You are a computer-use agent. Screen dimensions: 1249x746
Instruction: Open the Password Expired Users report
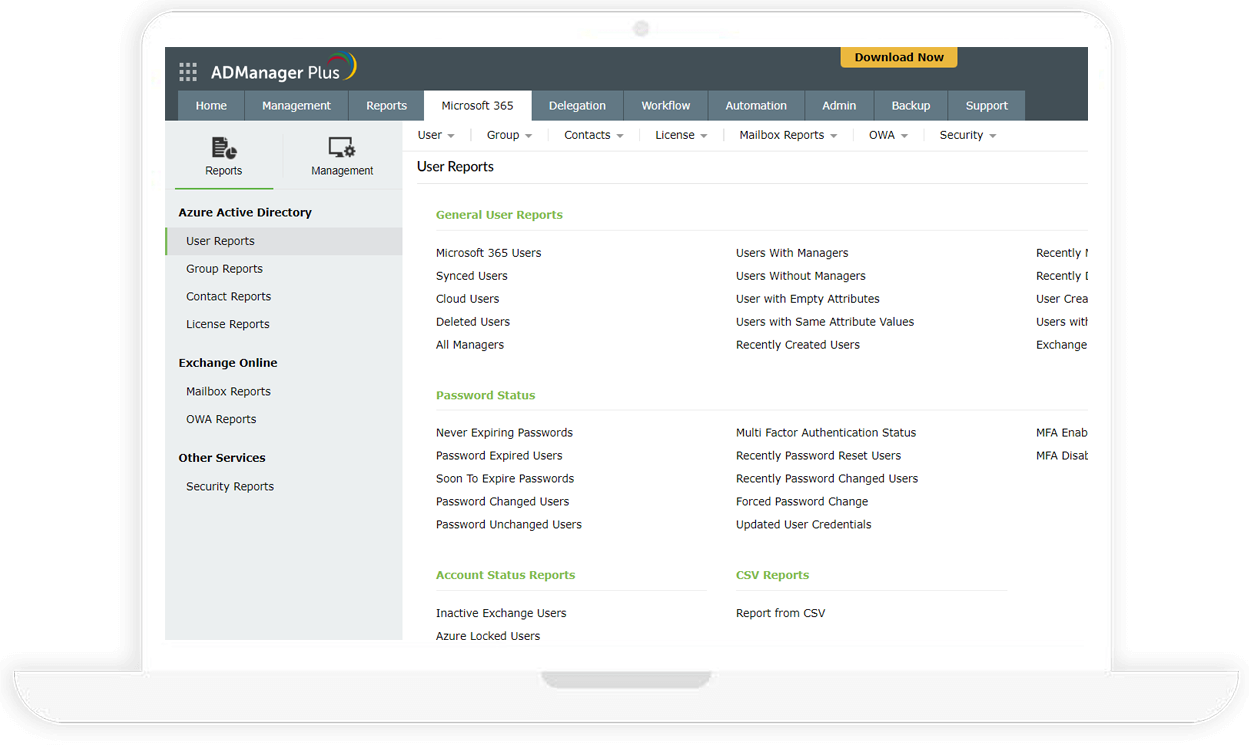[x=499, y=456]
